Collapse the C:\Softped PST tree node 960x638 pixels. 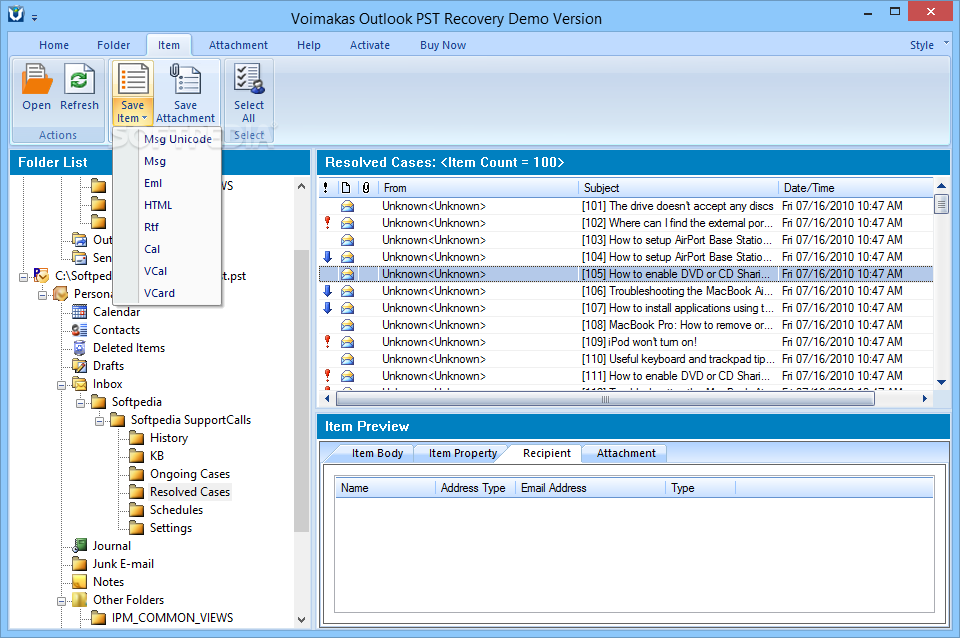click(23, 277)
